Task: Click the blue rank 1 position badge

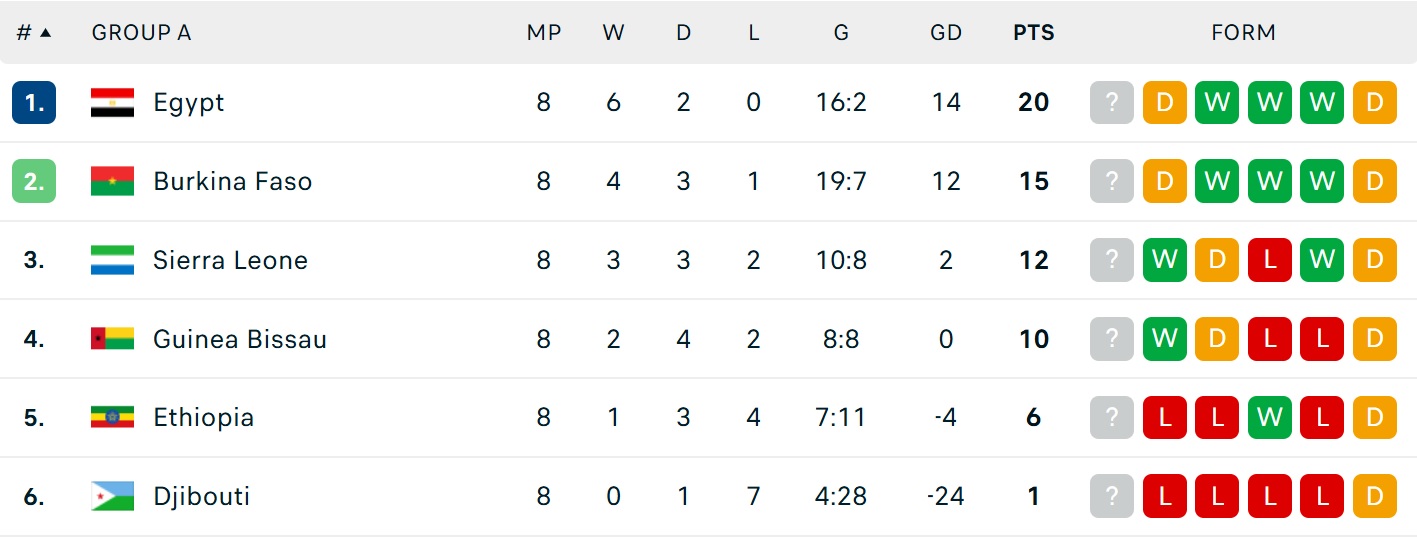Action: tap(34, 102)
